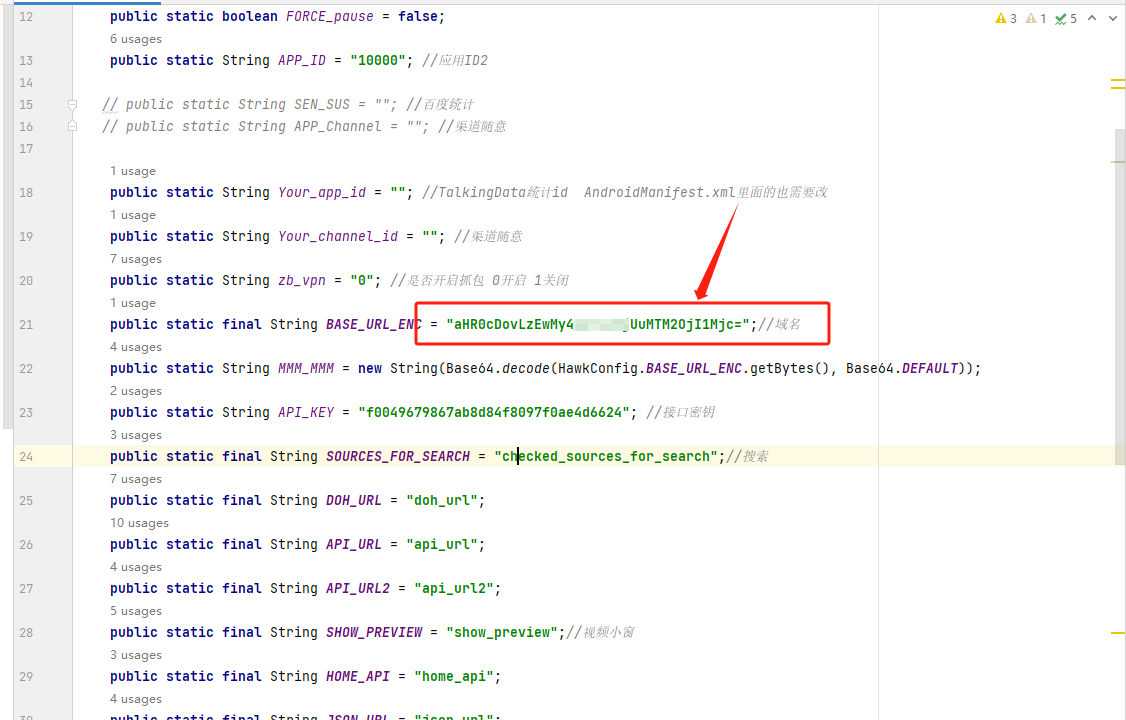Open '1 usage' hint above Your_app_id
Image resolution: width=1126 pixels, height=720 pixels.
(x=133, y=171)
